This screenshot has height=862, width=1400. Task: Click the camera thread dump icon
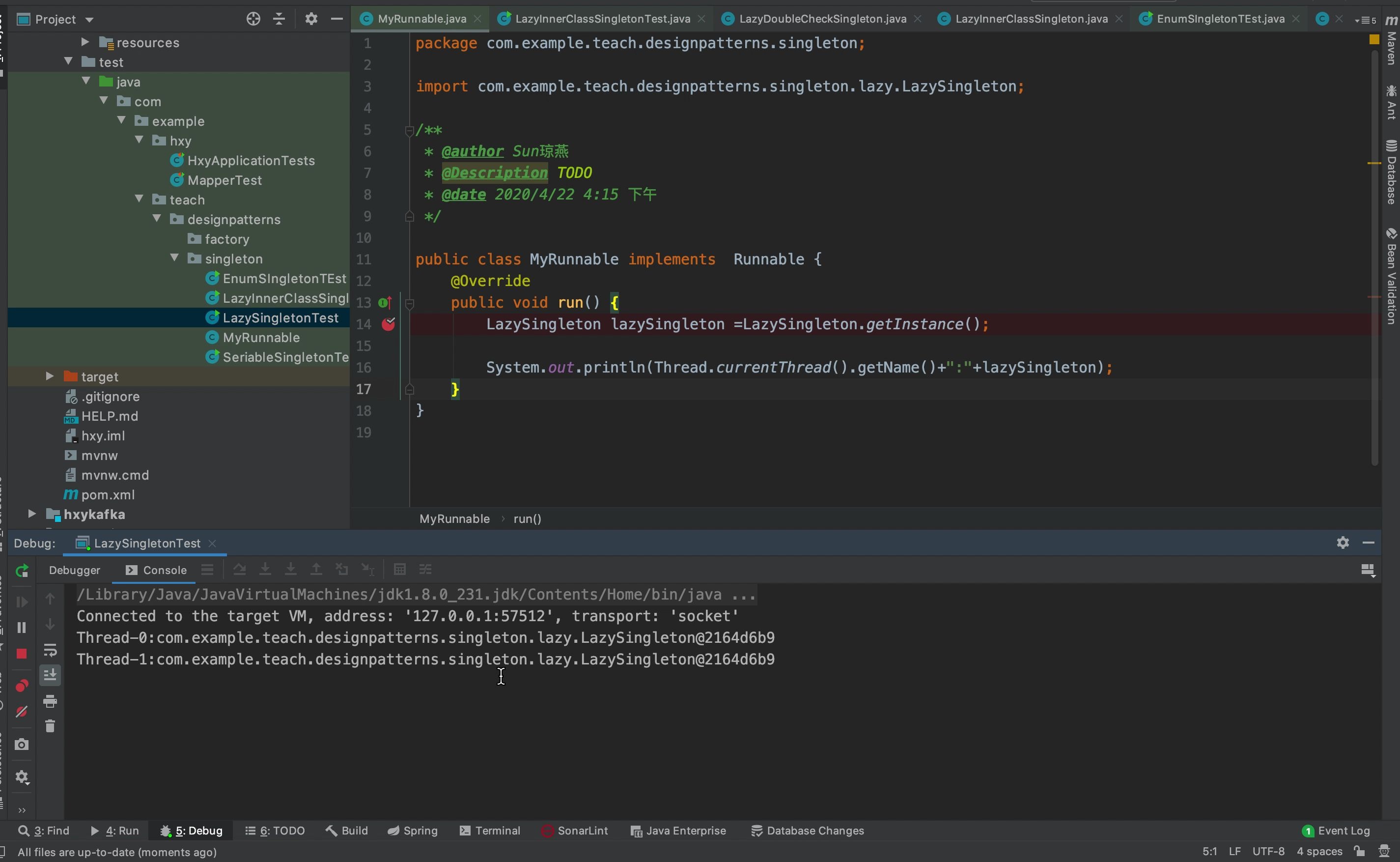[x=22, y=745]
